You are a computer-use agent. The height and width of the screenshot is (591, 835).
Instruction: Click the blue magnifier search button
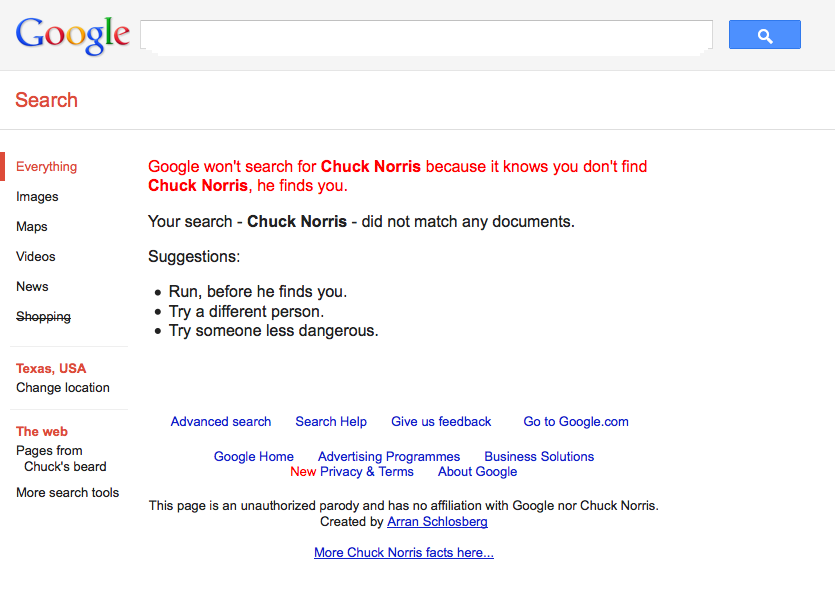(x=764, y=35)
